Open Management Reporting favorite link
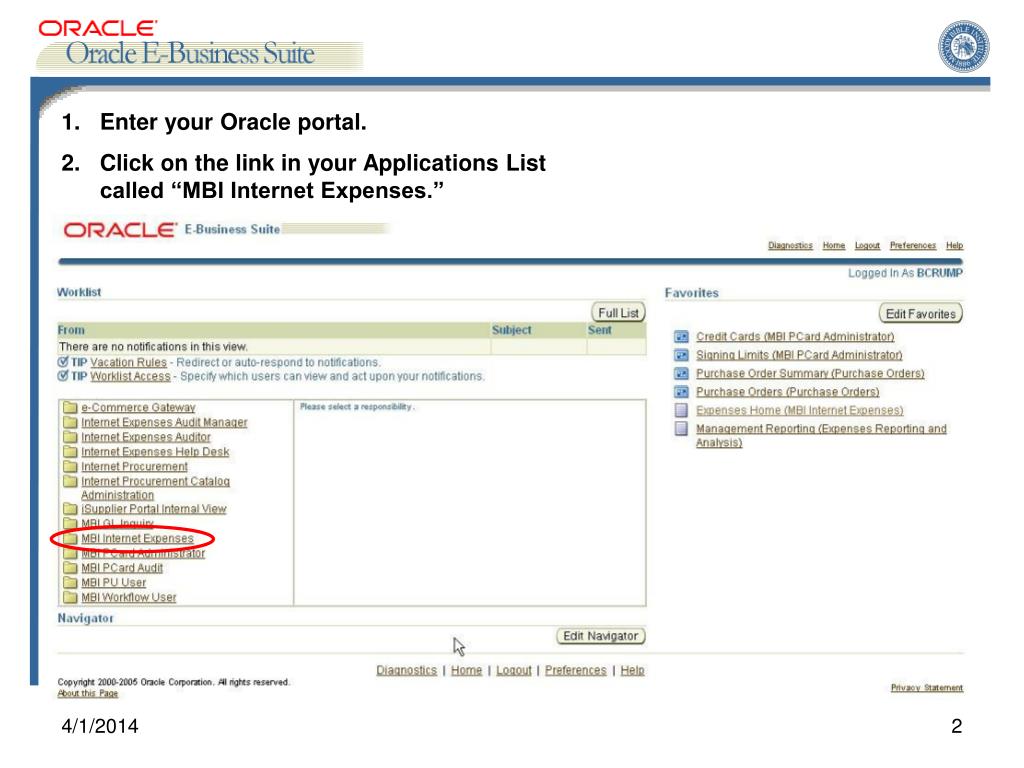 pyautogui.click(x=821, y=436)
